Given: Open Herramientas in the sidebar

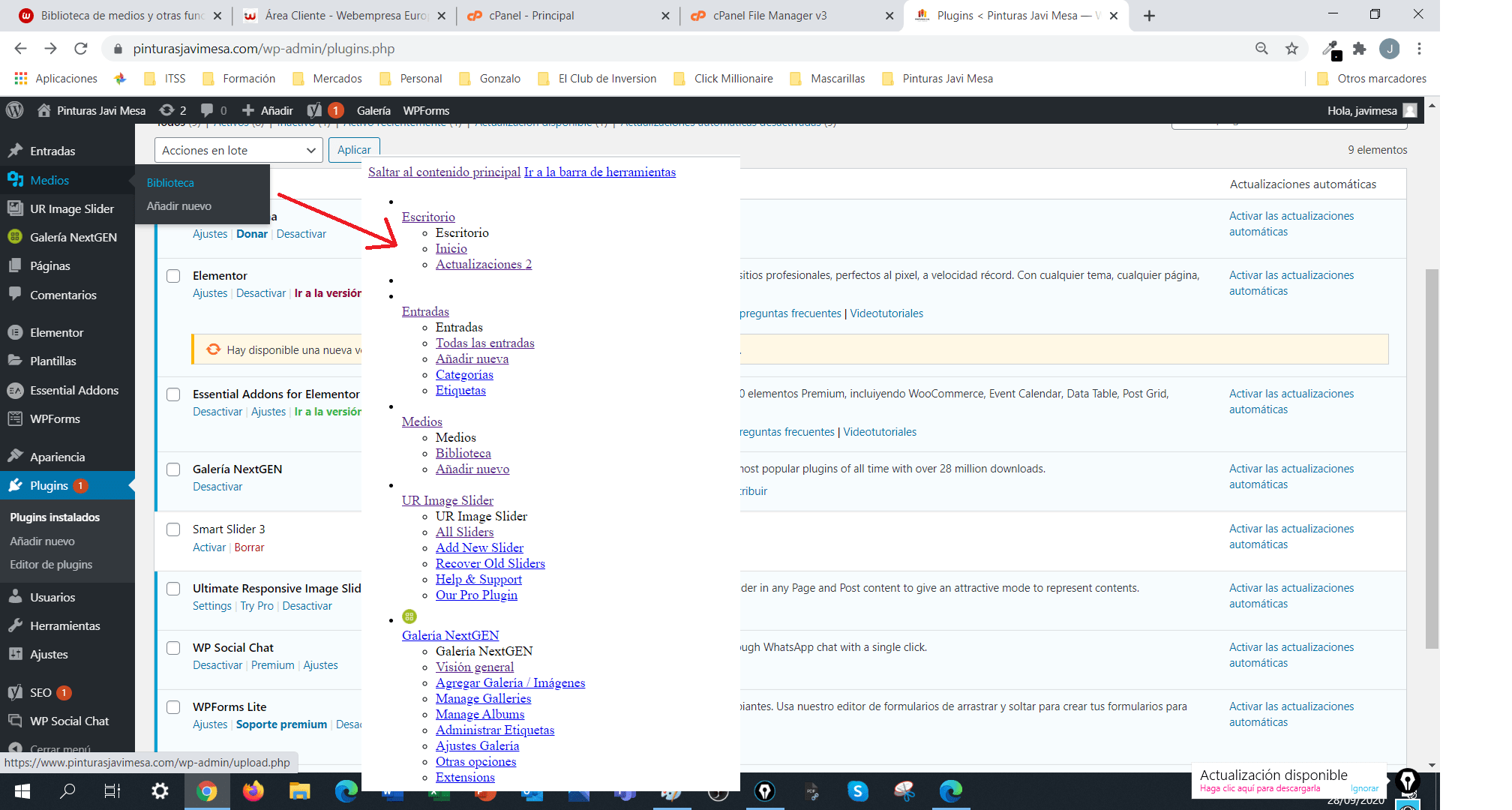Looking at the screenshot, I should click(64, 625).
